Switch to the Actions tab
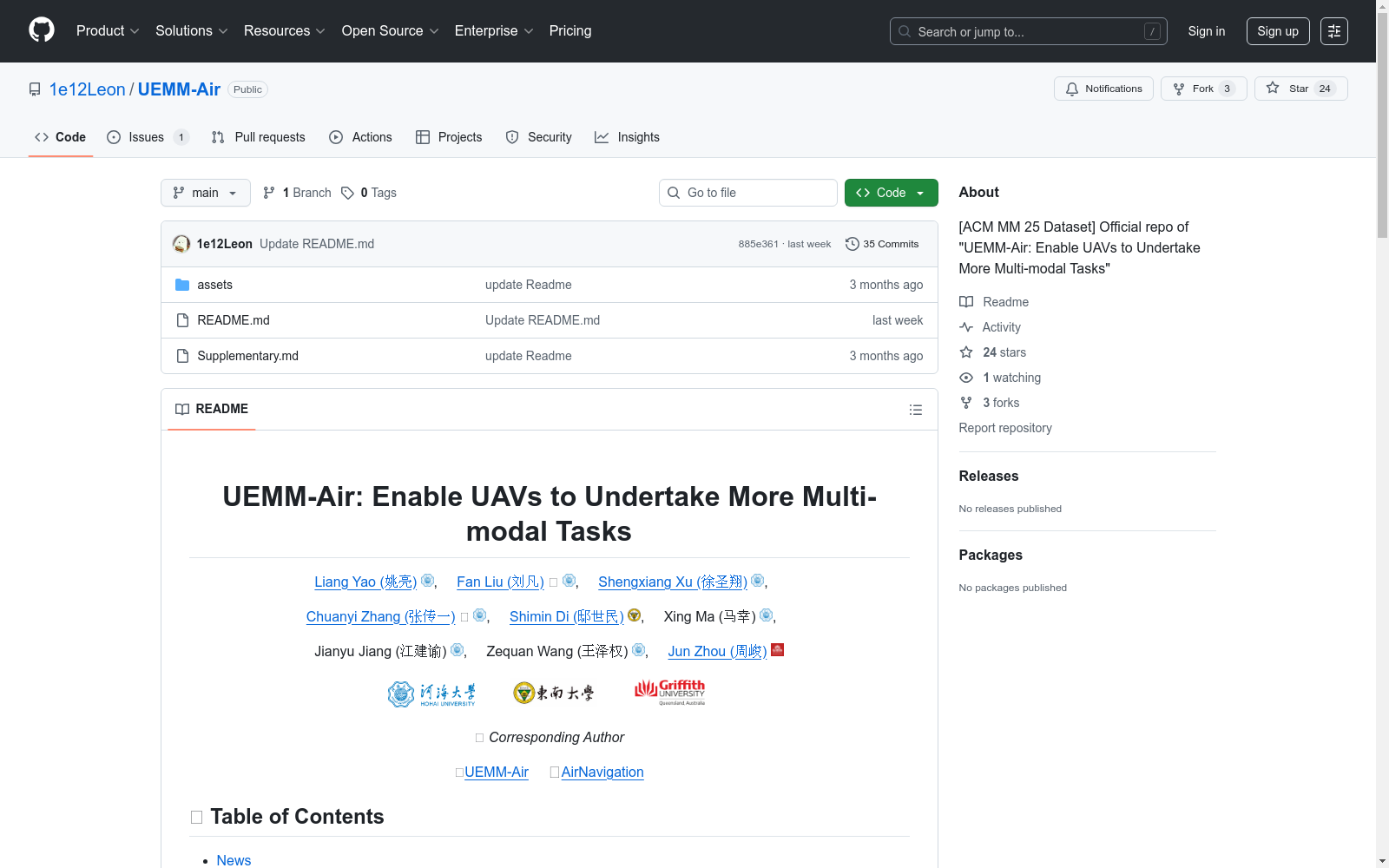The height and width of the screenshot is (868, 1389). click(361, 137)
